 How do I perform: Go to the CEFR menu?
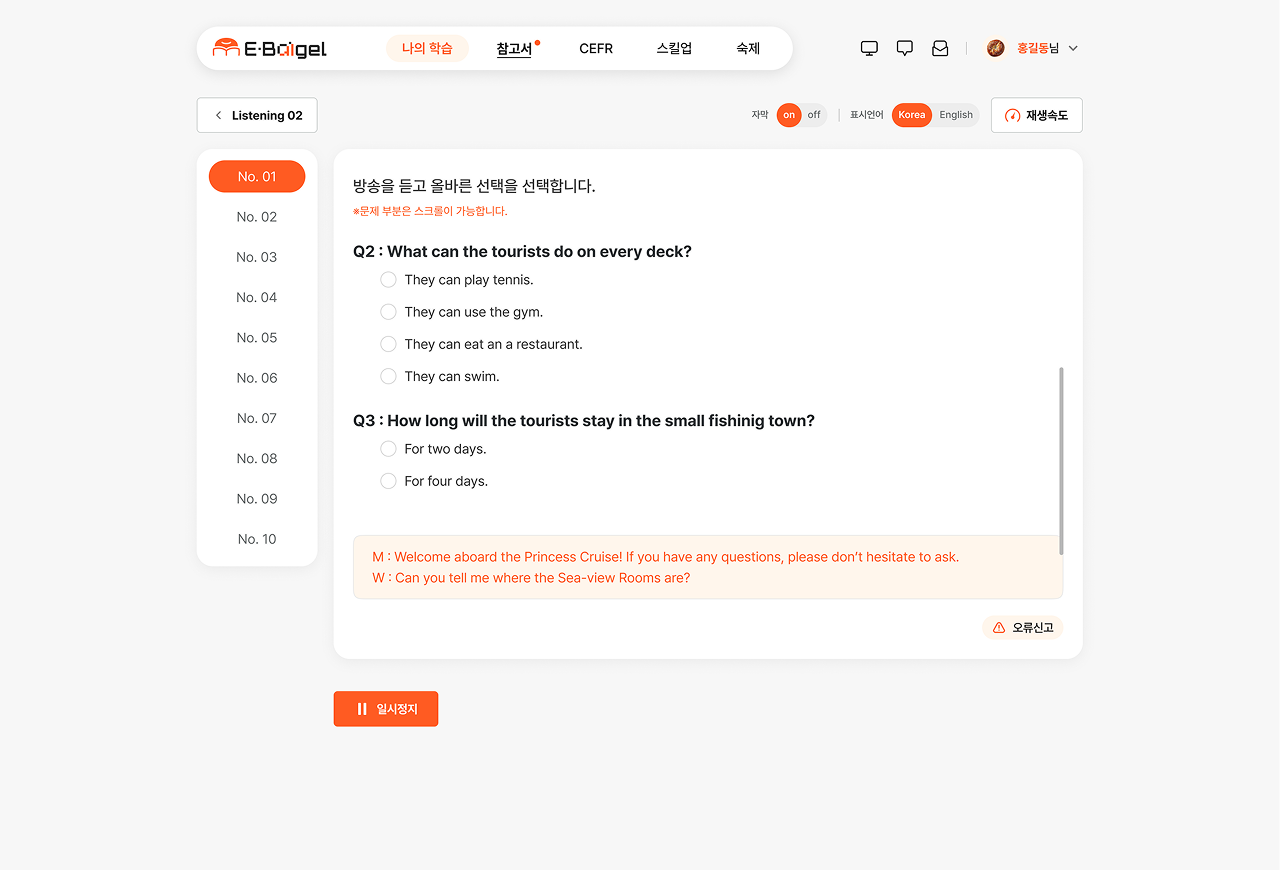click(x=596, y=48)
